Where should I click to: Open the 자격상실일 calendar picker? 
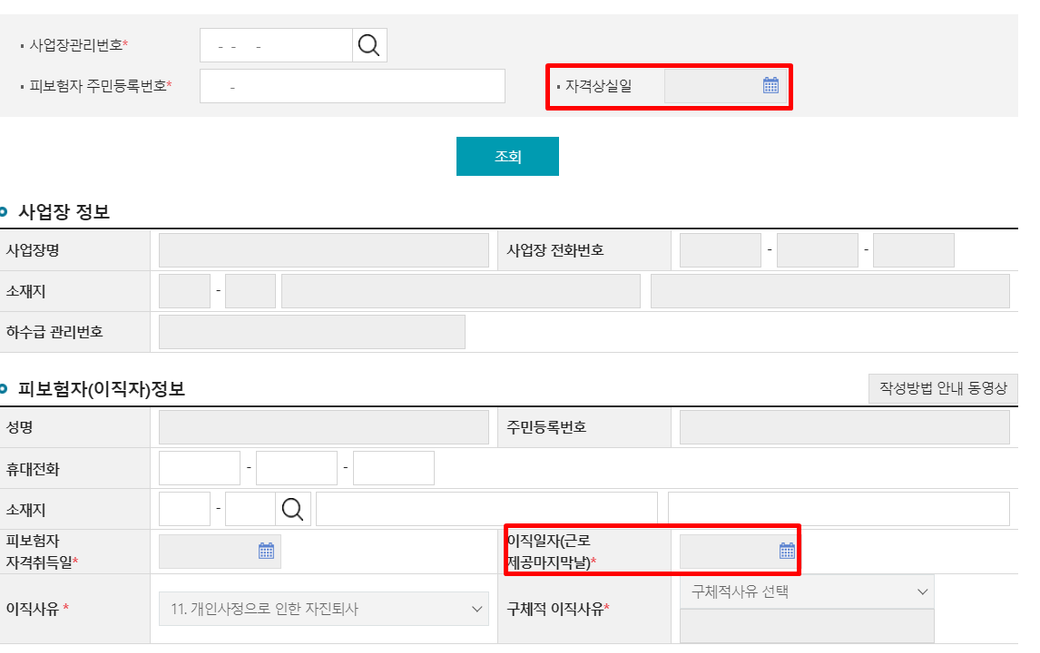[770, 86]
